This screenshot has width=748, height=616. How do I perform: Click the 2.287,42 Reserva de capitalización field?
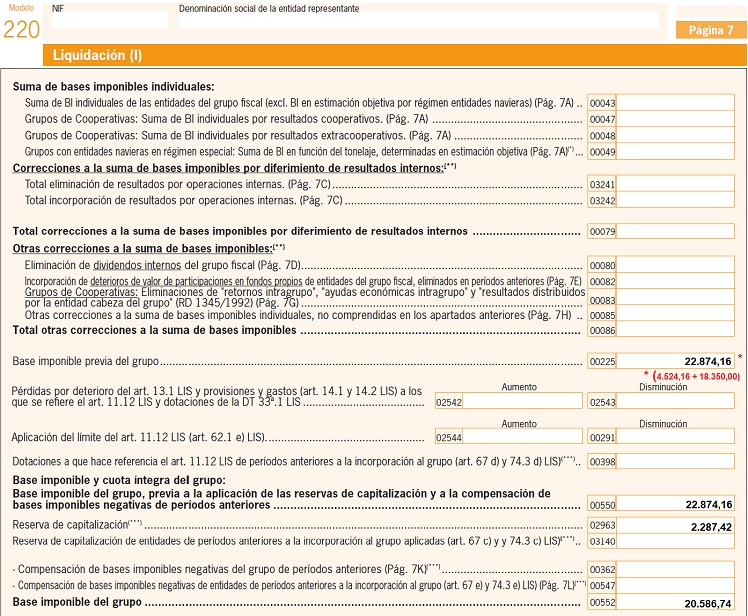(x=675, y=526)
